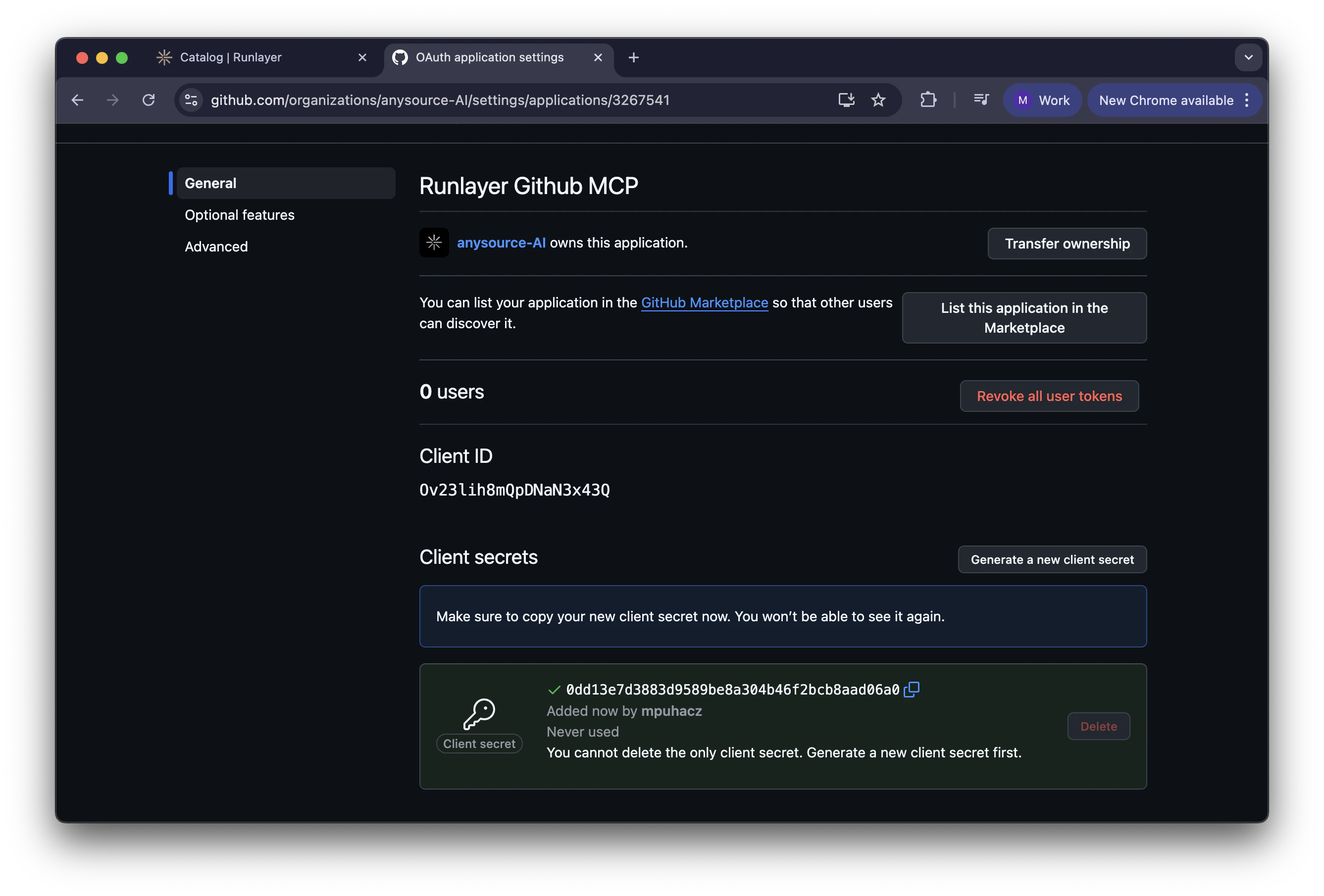Open the media controls icon
Image resolution: width=1324 pixels, height=896 pixels.
tap(981, 100)
